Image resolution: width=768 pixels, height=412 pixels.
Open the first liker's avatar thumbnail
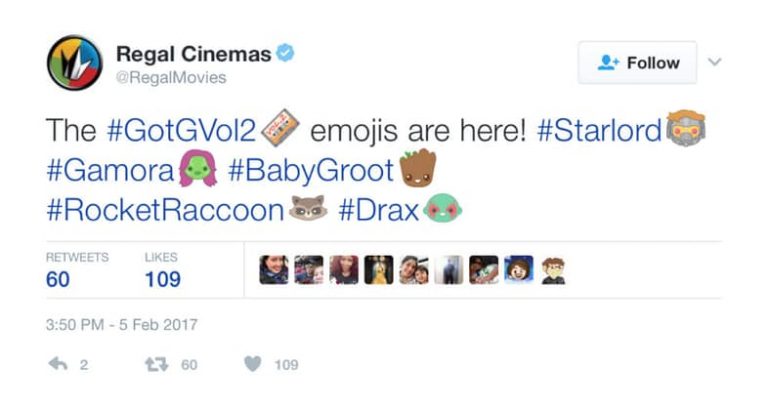[274, 270]
